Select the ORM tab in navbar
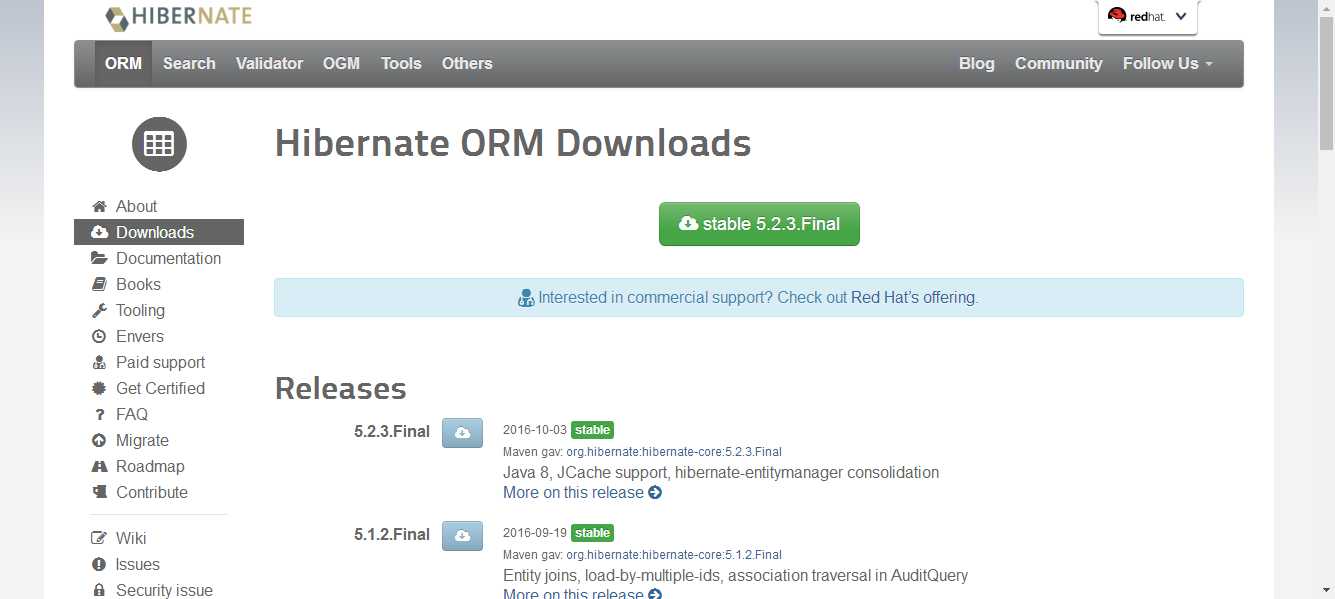Viewport: 1335px width, 599px height. tap(123, 63)
